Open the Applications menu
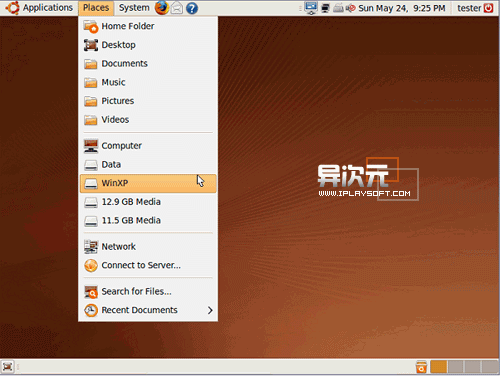This screenshot has height=376, width=500. click(x=48, y=8)
